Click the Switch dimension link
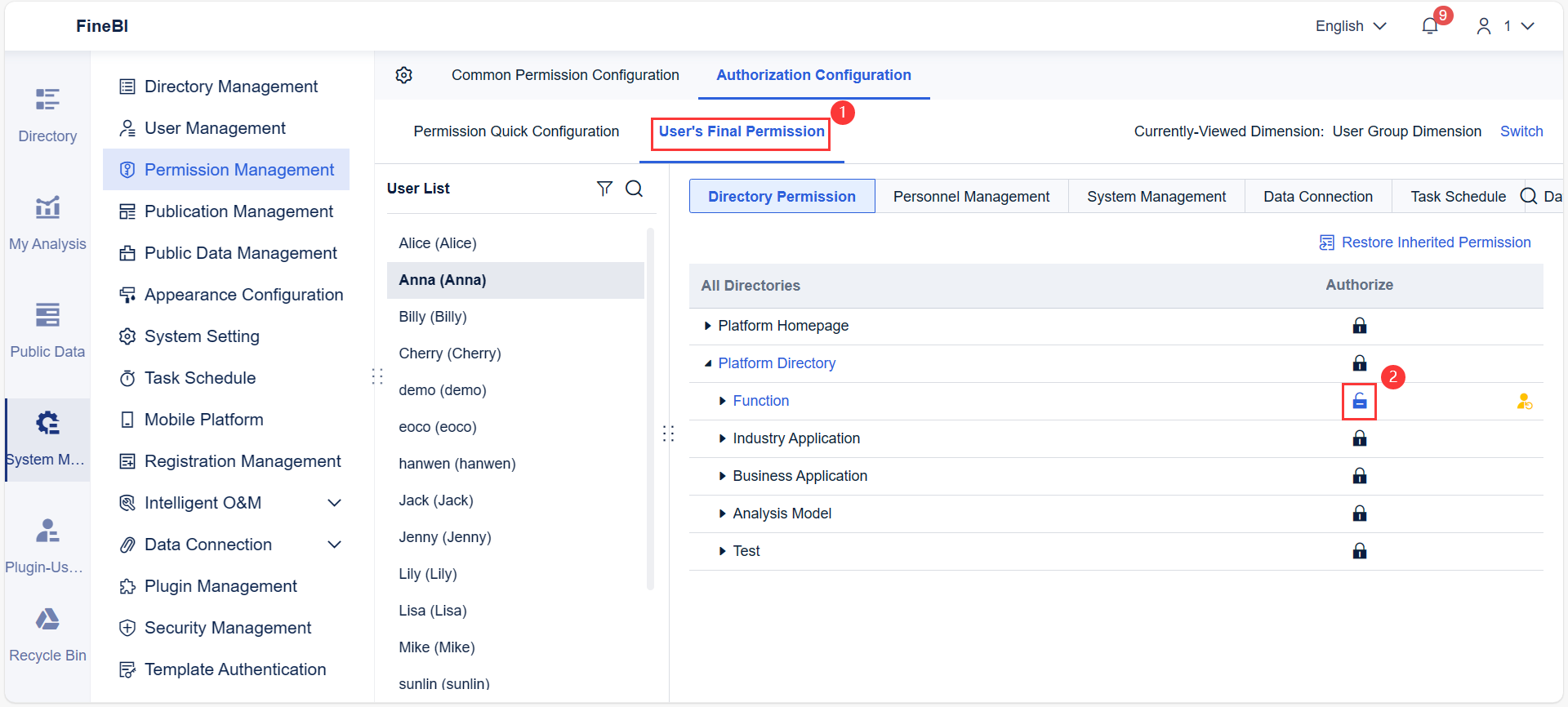The image size is (1568, 707). [x=1521, y=131]
